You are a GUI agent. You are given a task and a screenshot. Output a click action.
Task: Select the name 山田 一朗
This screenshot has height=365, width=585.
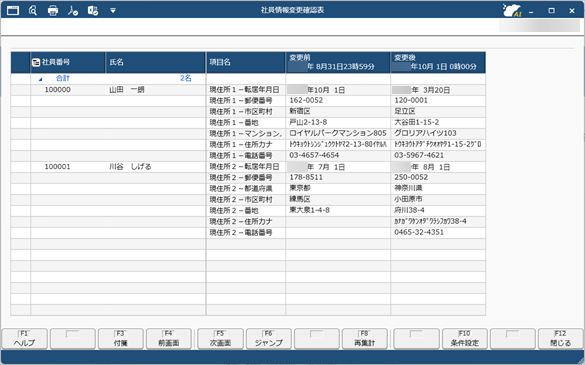(x=127, y=90)
